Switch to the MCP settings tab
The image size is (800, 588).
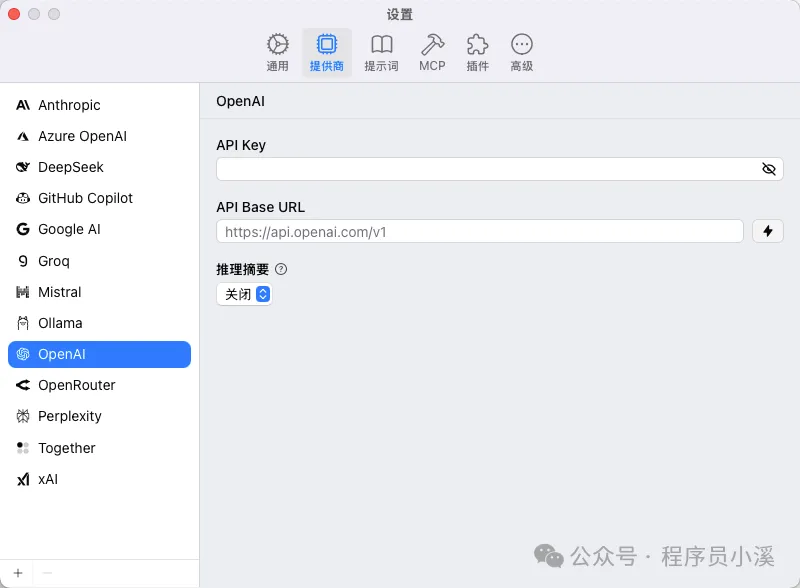point(432,50)
